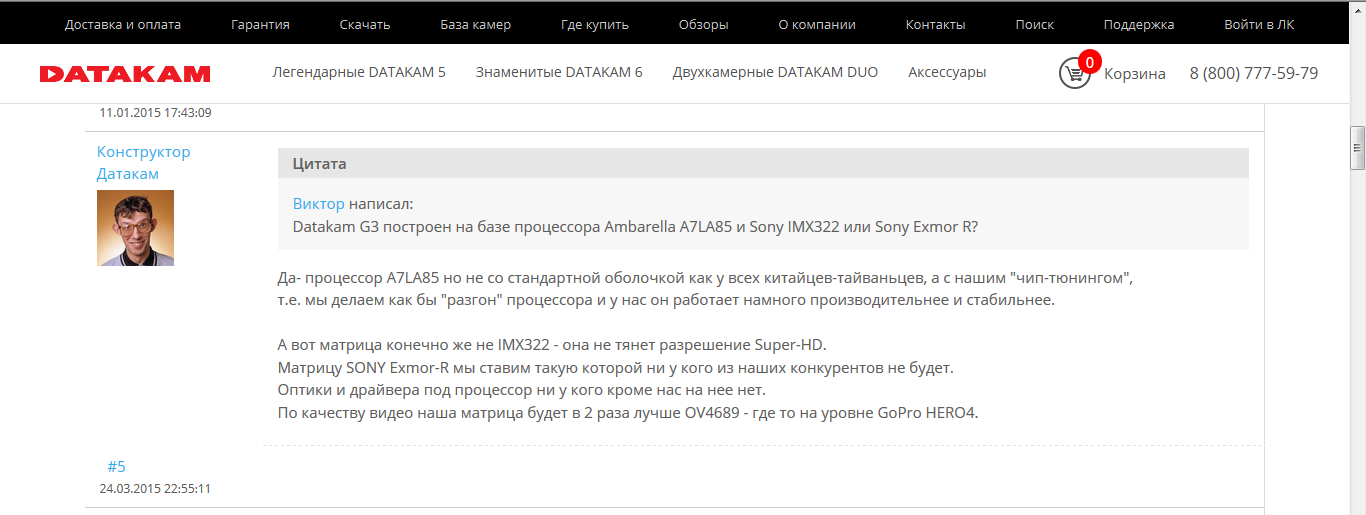This screenshot has height=515, width=1366.
Task: Click Войти в ЛК to log in
Action: pyautogui.click(x=1259, y=24)
